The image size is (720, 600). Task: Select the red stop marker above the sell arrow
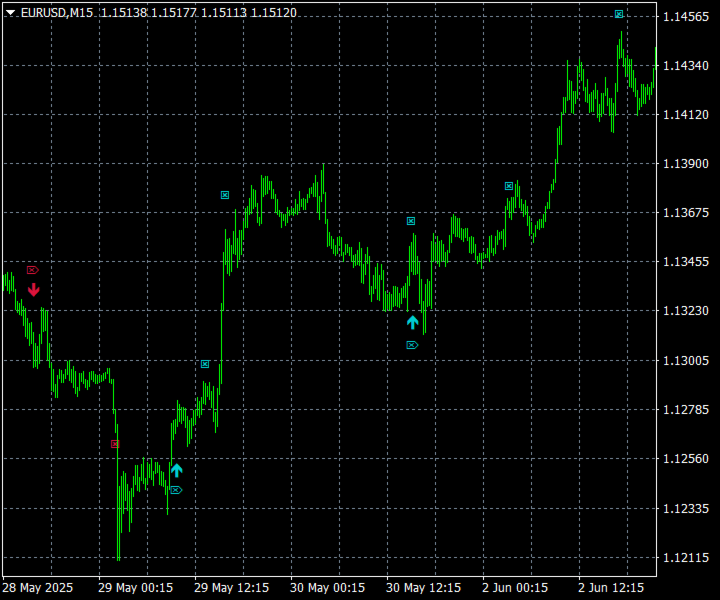pyautogui.click(x=33, y=270)
